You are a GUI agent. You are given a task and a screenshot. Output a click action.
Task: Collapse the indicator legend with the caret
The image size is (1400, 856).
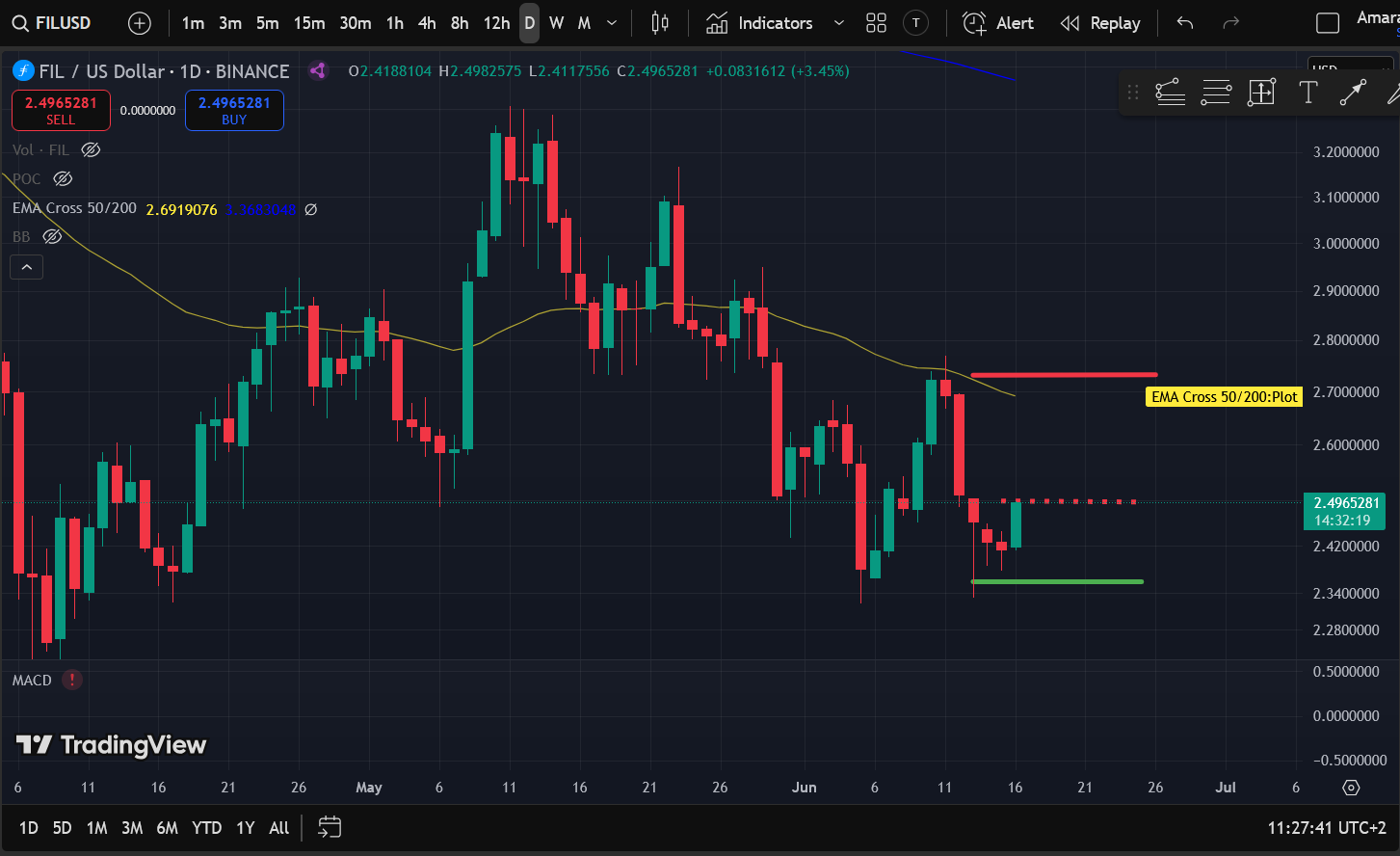coord(26,267)
